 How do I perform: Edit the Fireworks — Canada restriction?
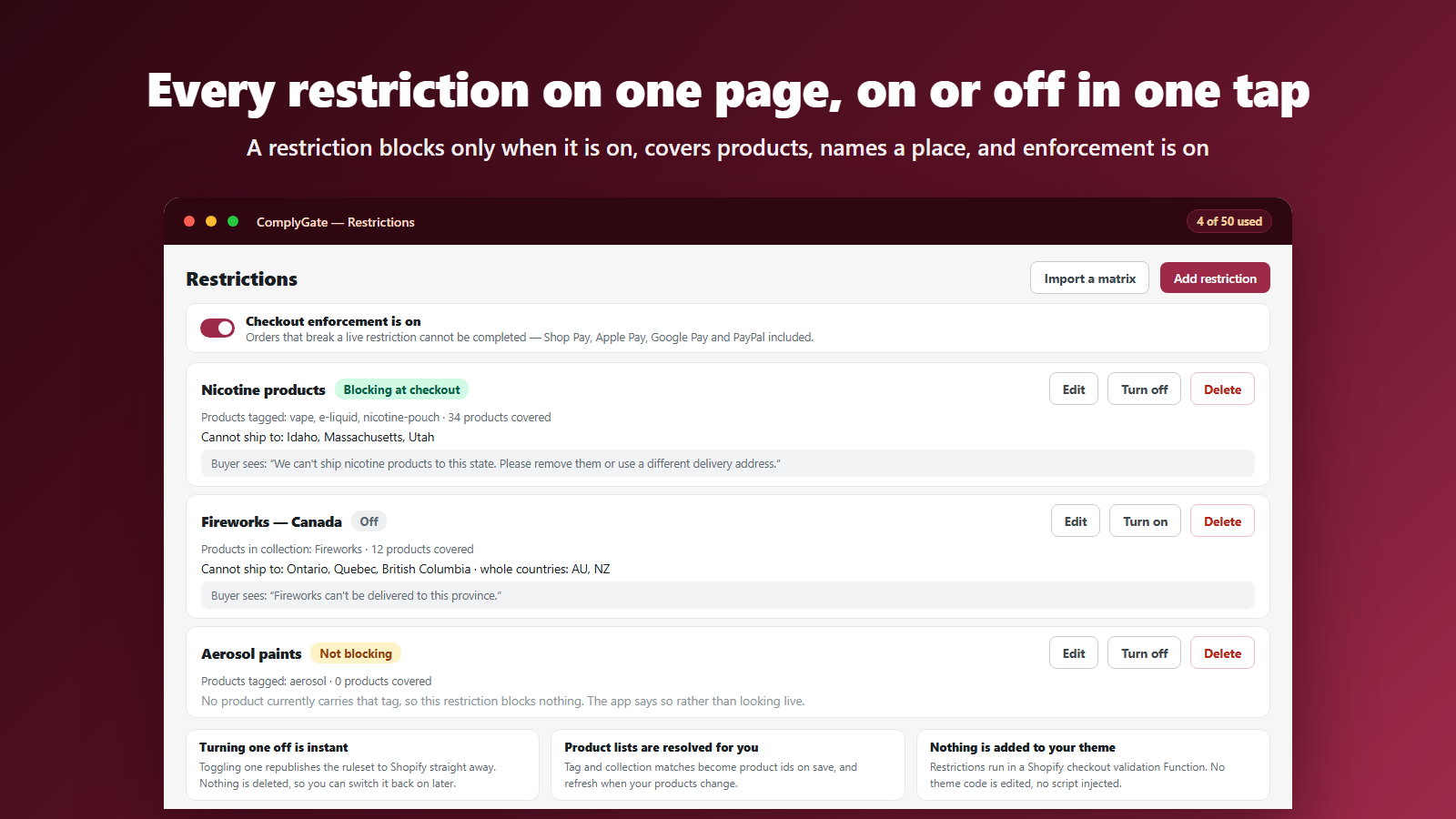click(x=1076, y=521)
